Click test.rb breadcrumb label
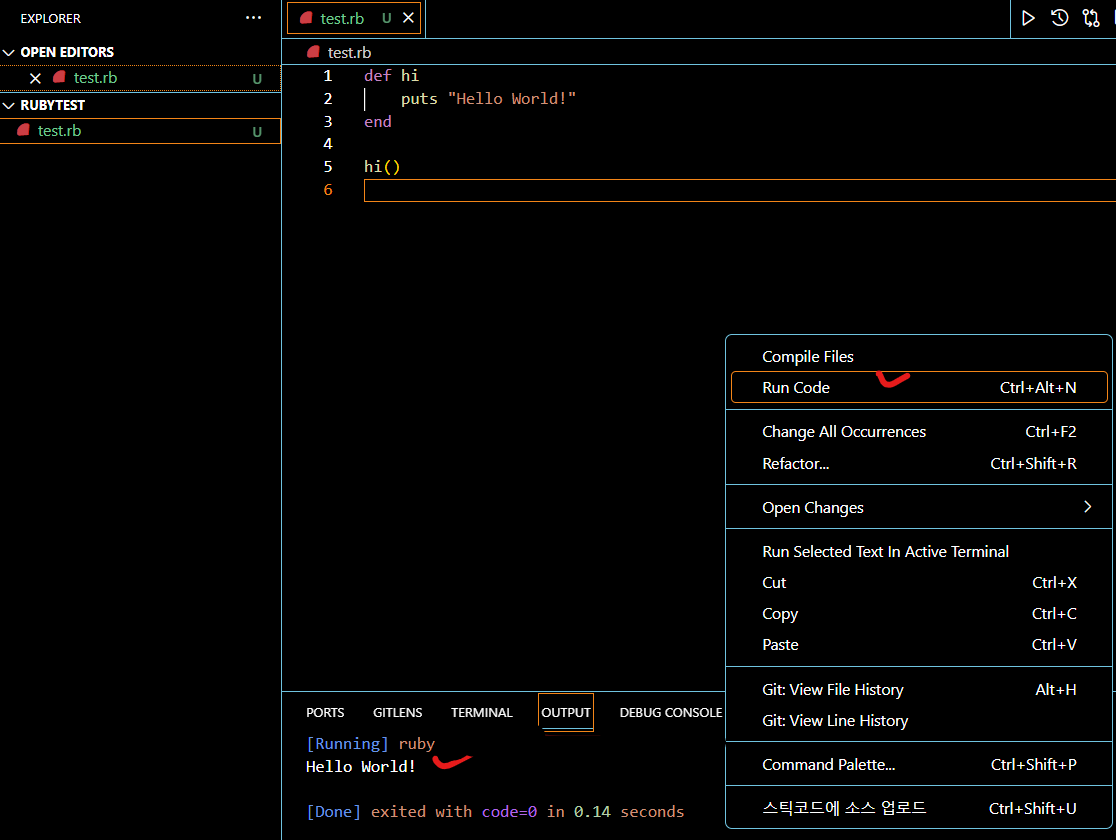 (x=349, y=53)
